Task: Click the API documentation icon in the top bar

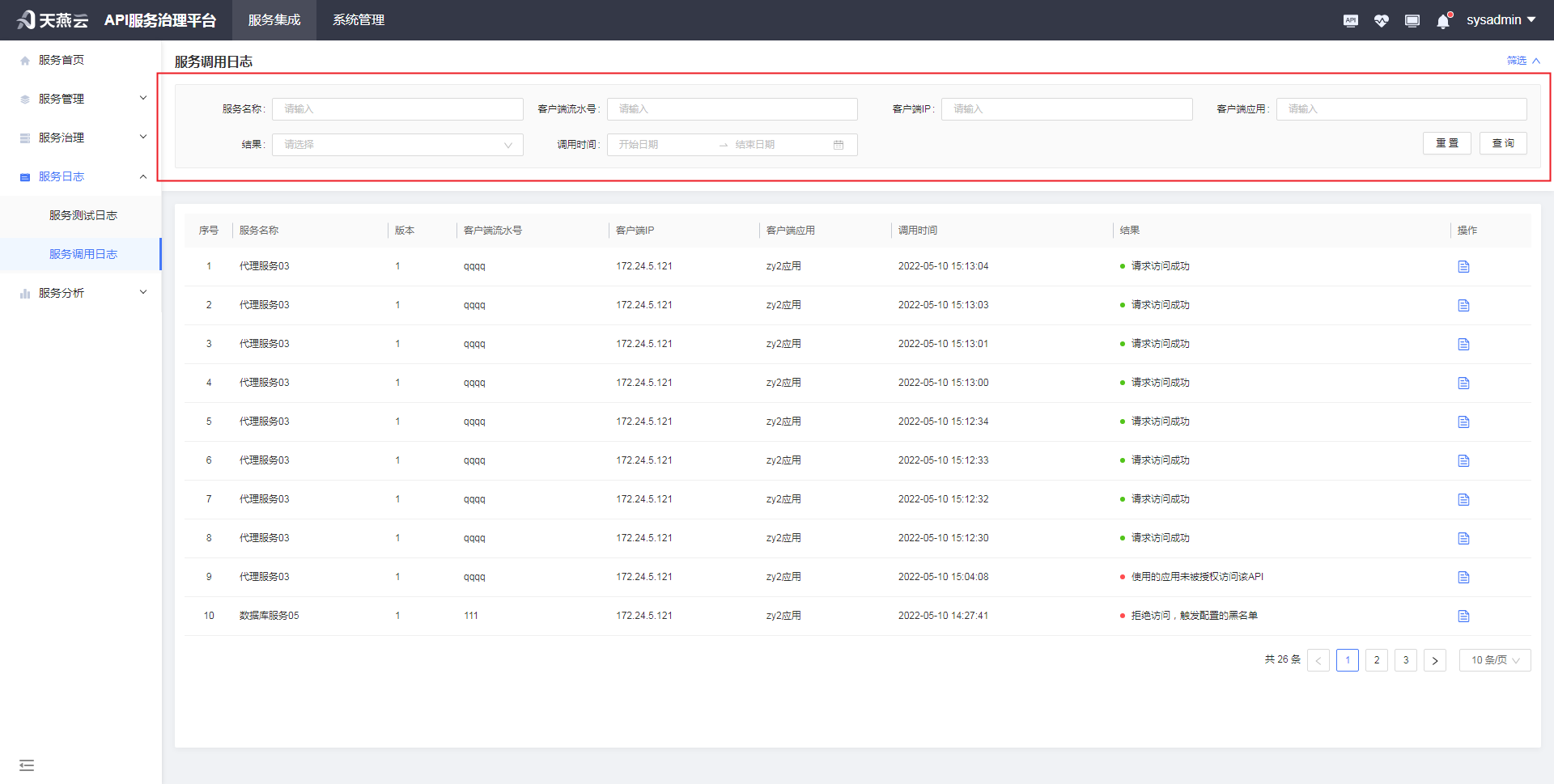Action: (1350, 20)
